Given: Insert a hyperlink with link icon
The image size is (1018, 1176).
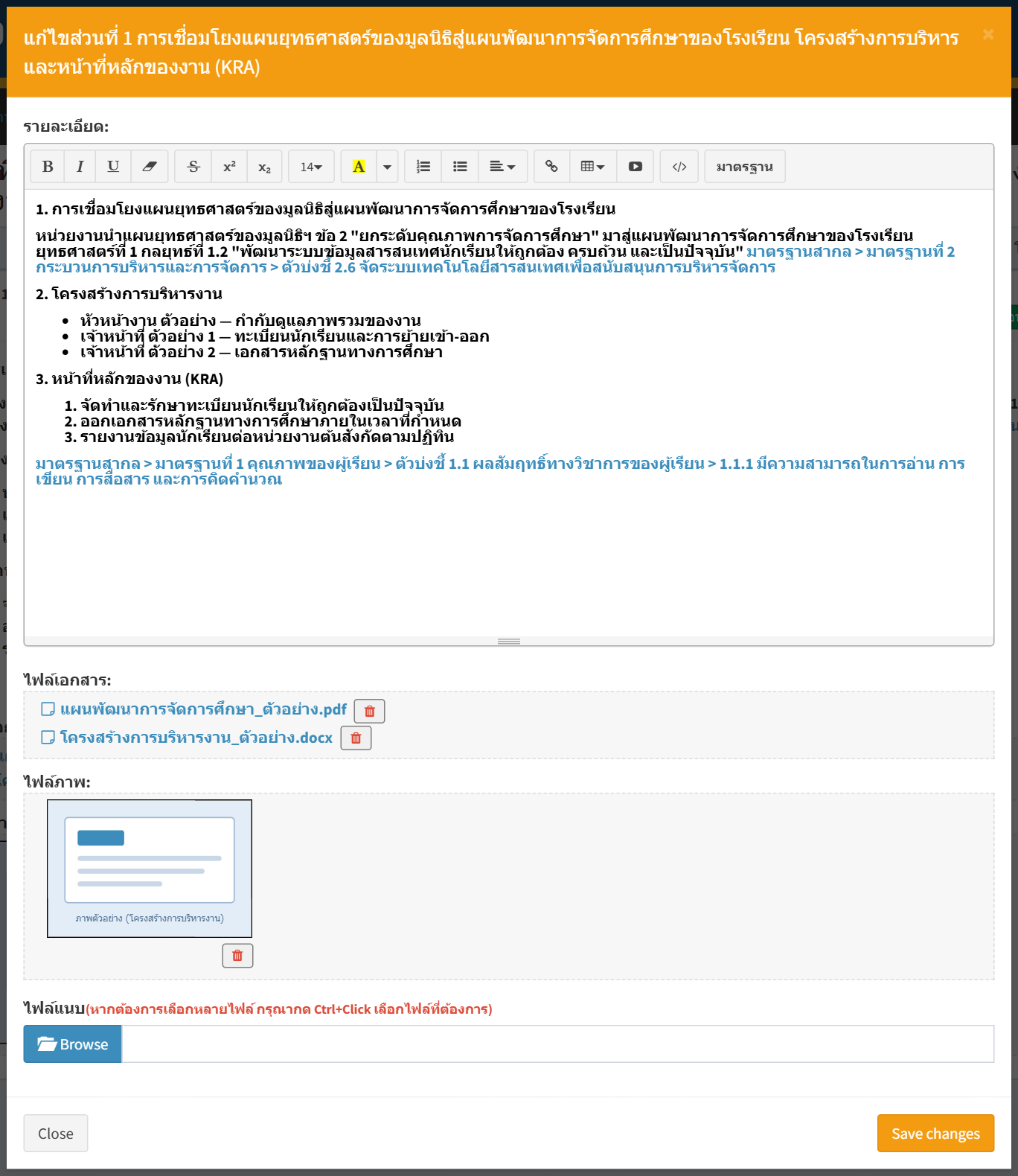Looking at the screenshot, I should (x=552, y=167).
